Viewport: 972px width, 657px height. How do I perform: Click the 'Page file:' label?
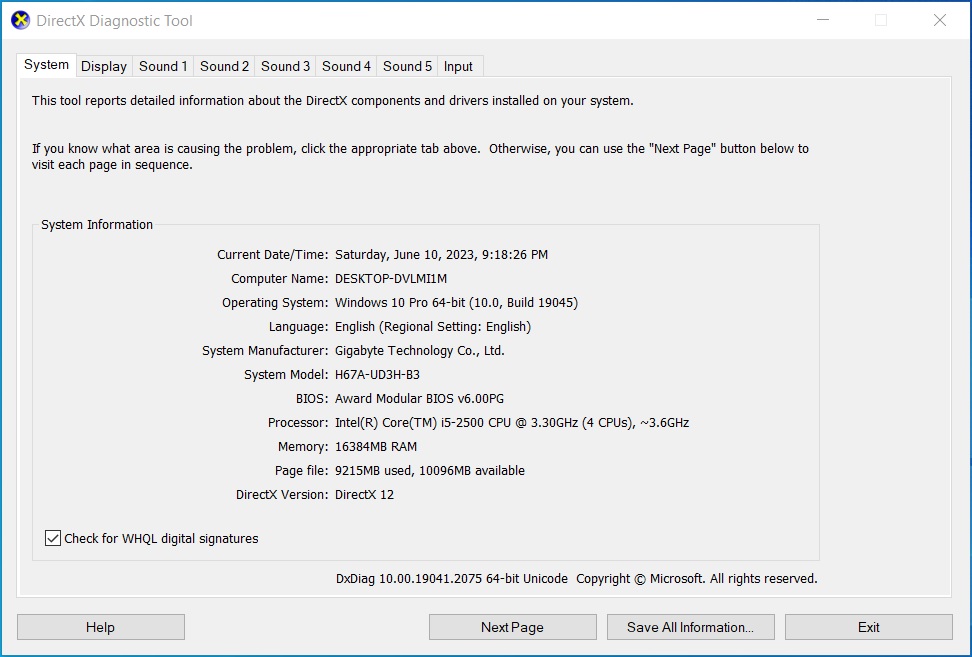pos(301,471)
